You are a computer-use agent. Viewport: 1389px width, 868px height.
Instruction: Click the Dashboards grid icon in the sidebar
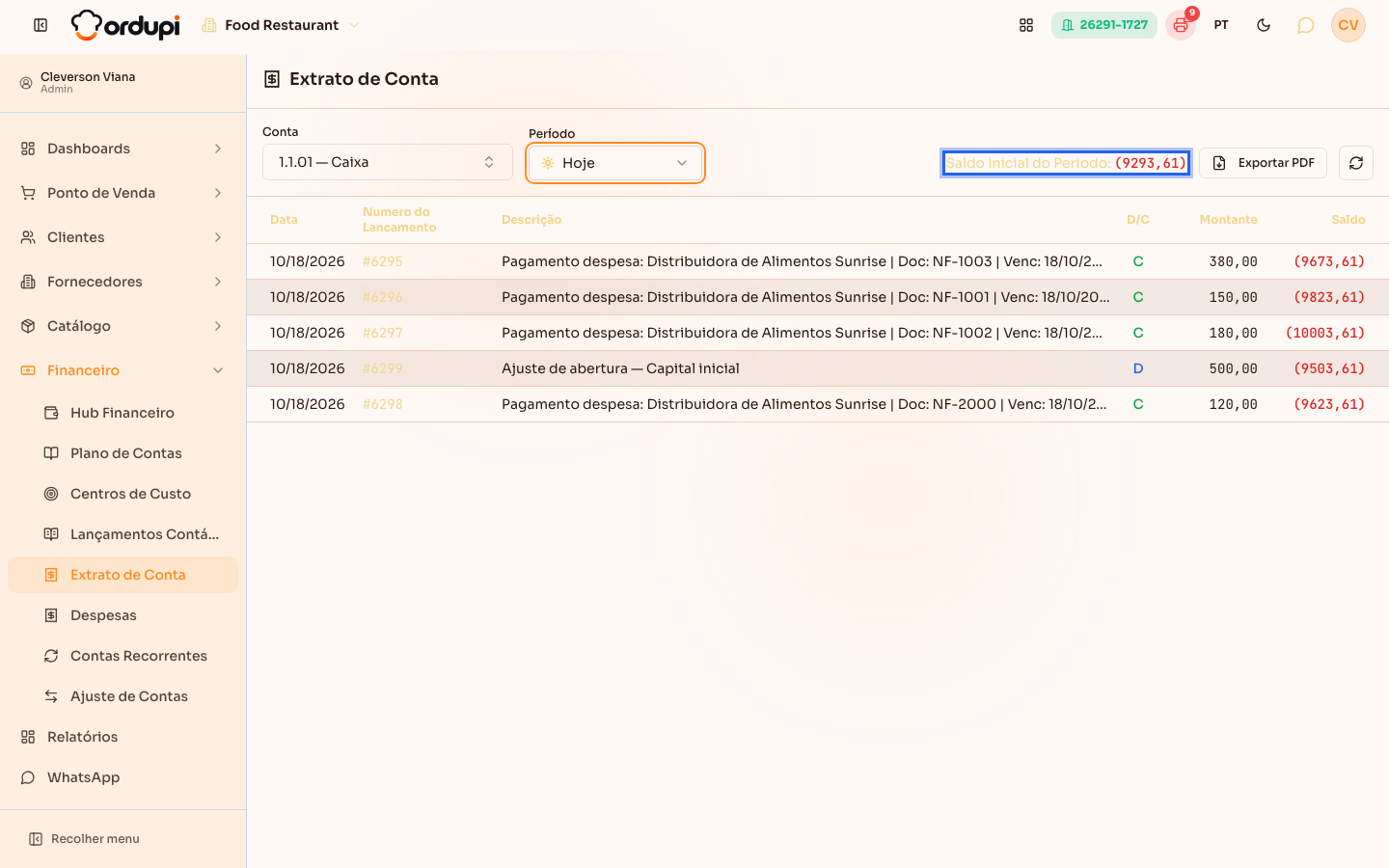[x=28, y=149]
